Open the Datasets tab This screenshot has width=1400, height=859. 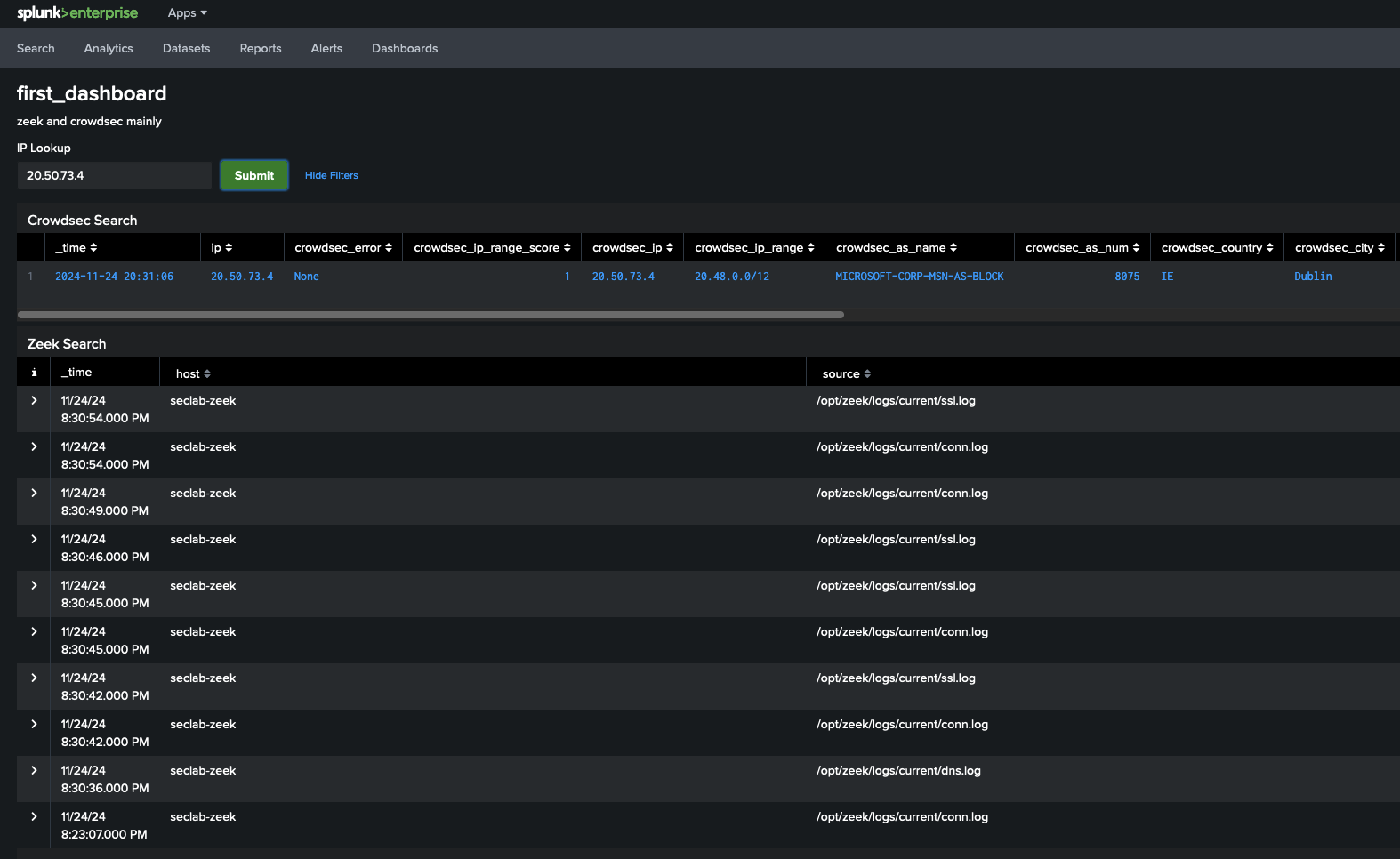tap(186, 48)
